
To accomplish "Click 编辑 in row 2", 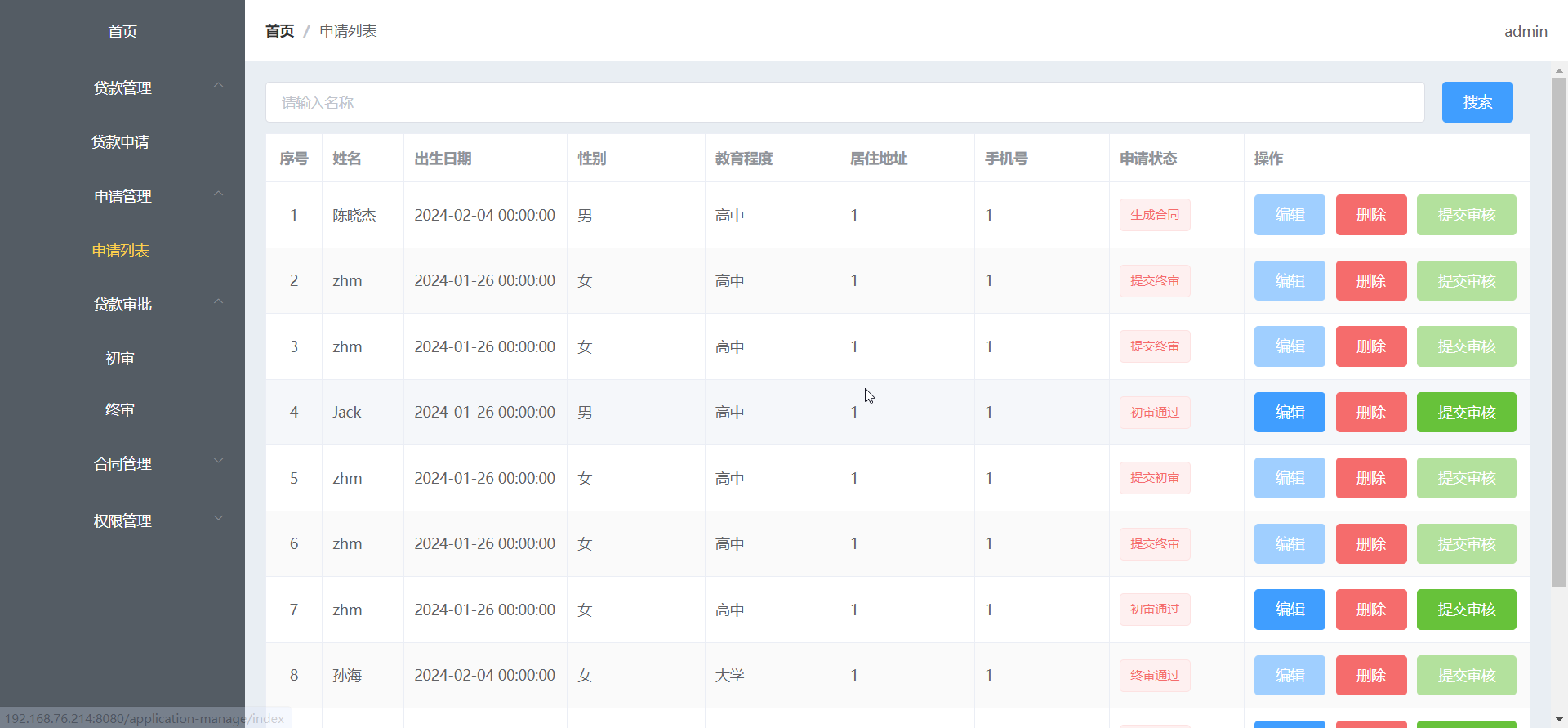I will [1290, 281].
